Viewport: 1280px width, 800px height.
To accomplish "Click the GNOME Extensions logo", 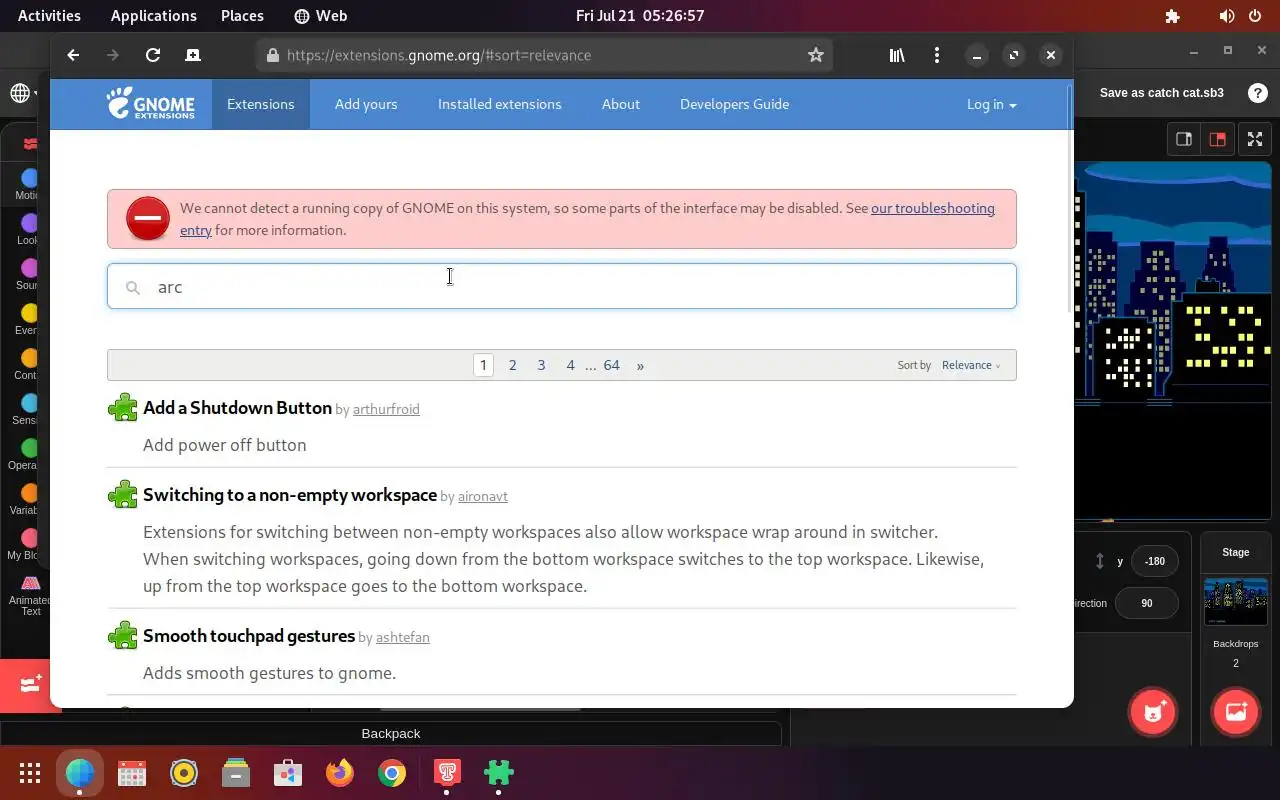I will click(151, 104).
